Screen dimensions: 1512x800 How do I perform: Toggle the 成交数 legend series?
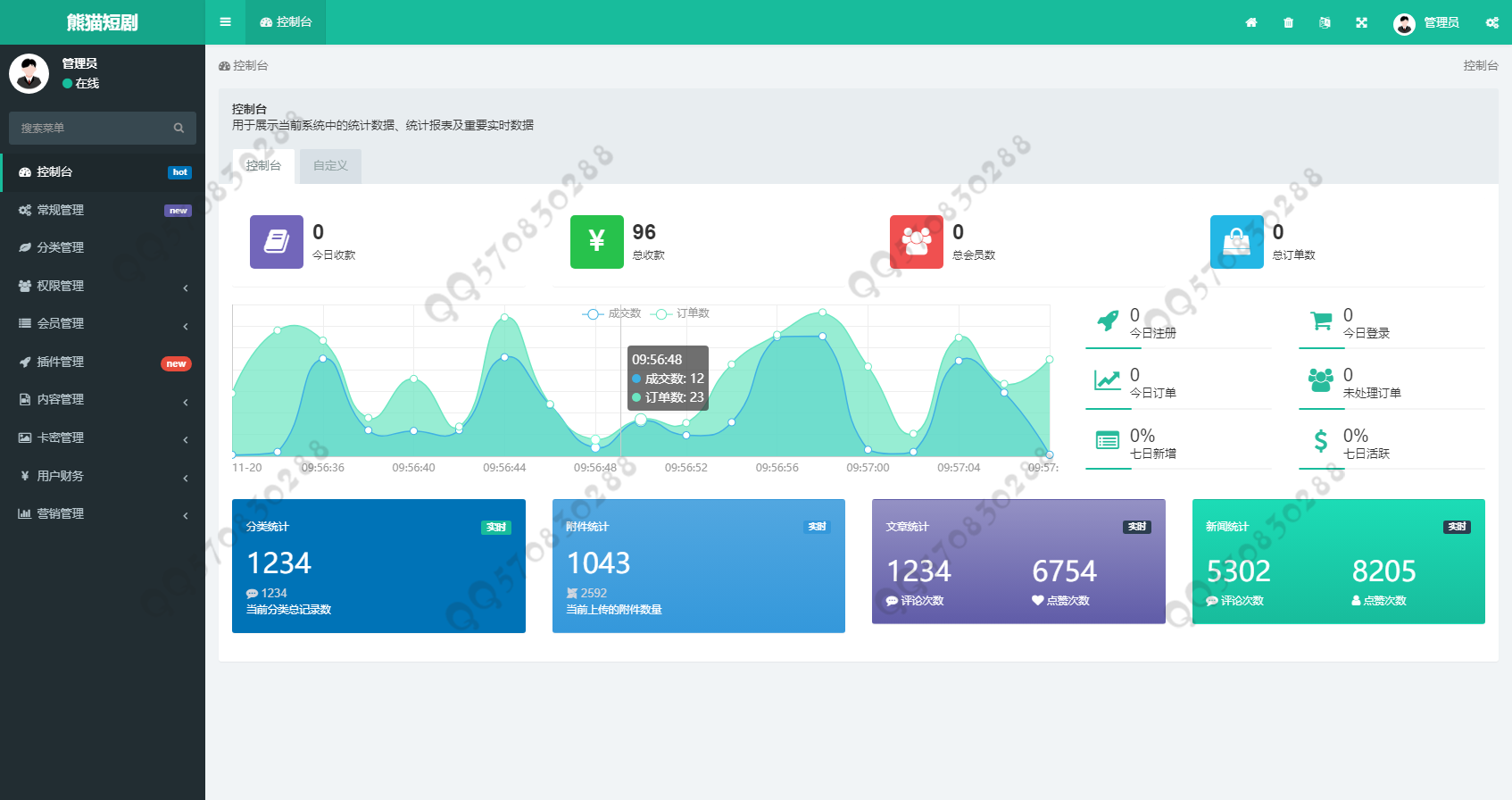pyautogui.click(x=613, y=313)
